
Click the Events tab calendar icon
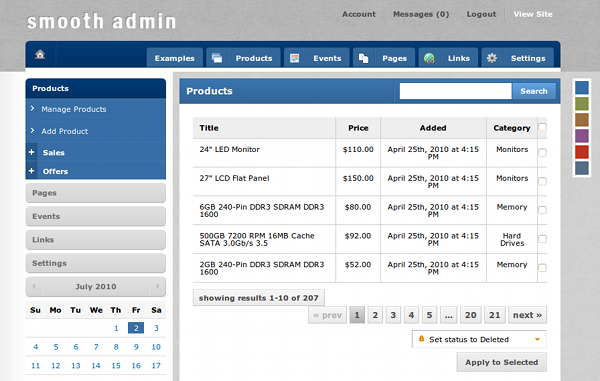[x=294, y=58]
